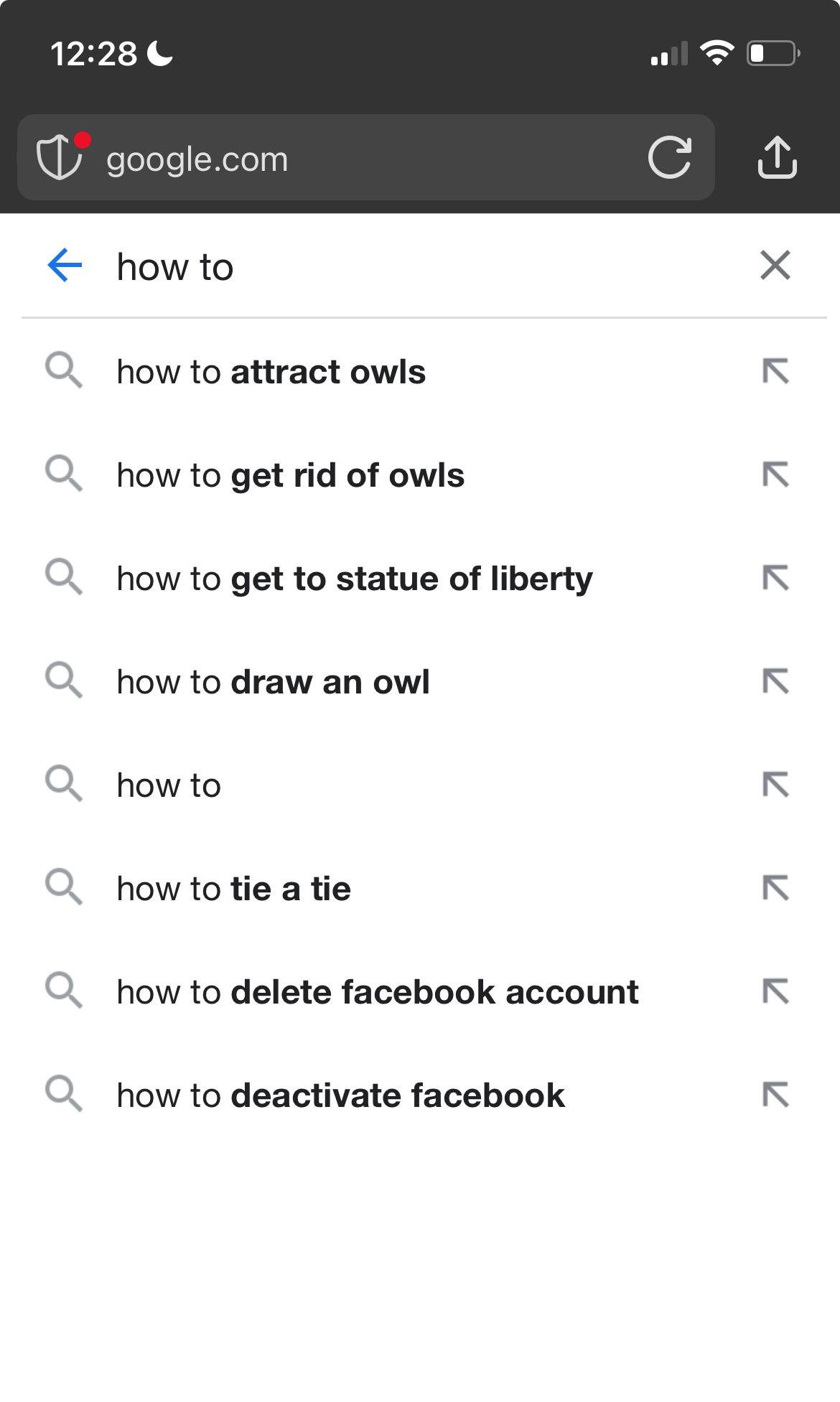Insert 'delete facebook account' suggestion via arrow
Viewport: 840px width, 1402px height.
tap(775, 992)
